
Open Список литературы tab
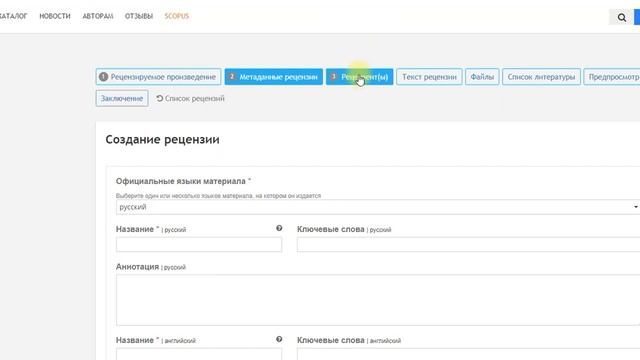[541, 77]
